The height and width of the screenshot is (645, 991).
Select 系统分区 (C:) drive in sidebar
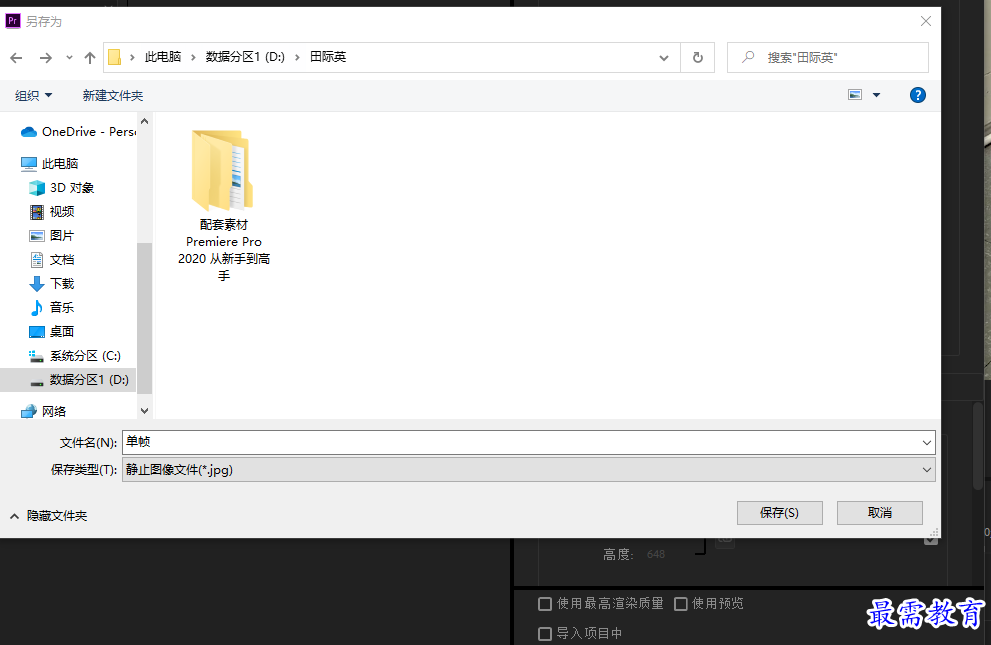click(75, 356)
